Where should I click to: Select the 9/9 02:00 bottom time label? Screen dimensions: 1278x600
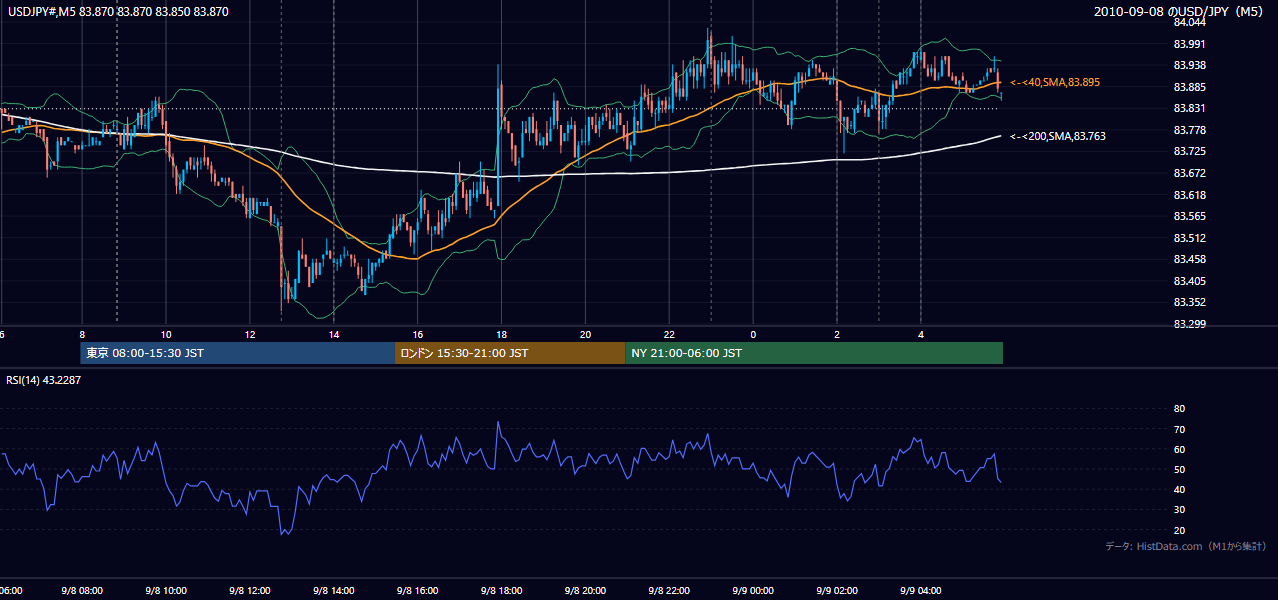tap(838, 591)
